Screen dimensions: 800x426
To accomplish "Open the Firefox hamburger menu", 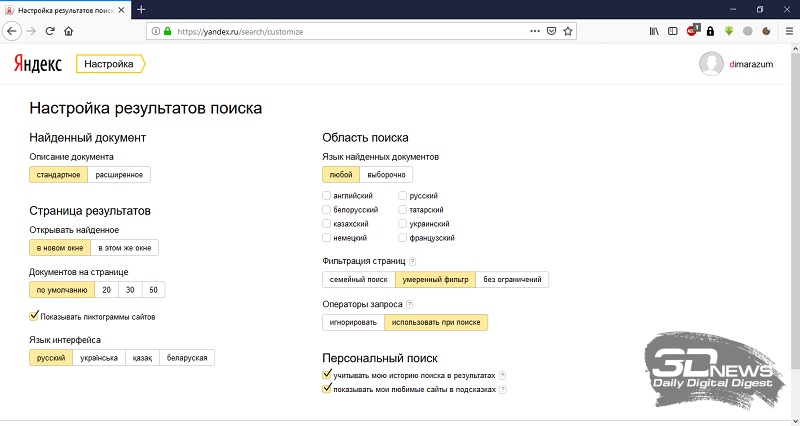I will [789, 31].
